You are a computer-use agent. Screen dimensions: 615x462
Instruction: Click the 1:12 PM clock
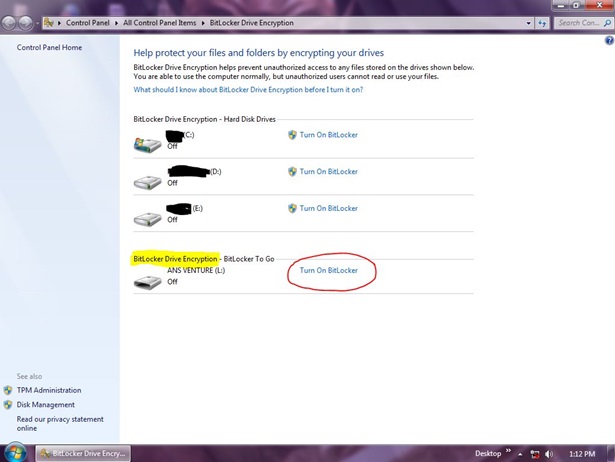click(582, 454)
